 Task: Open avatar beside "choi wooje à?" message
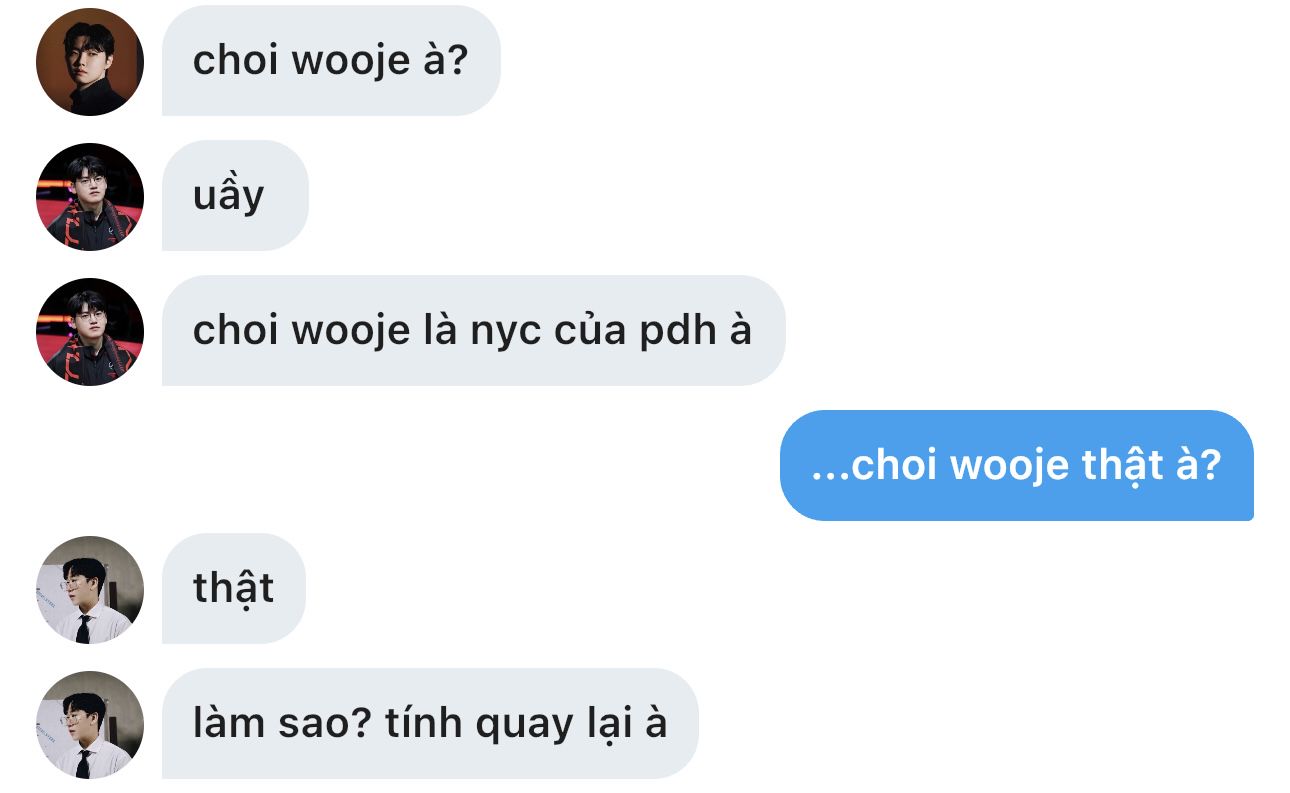[x=90, y=62]
